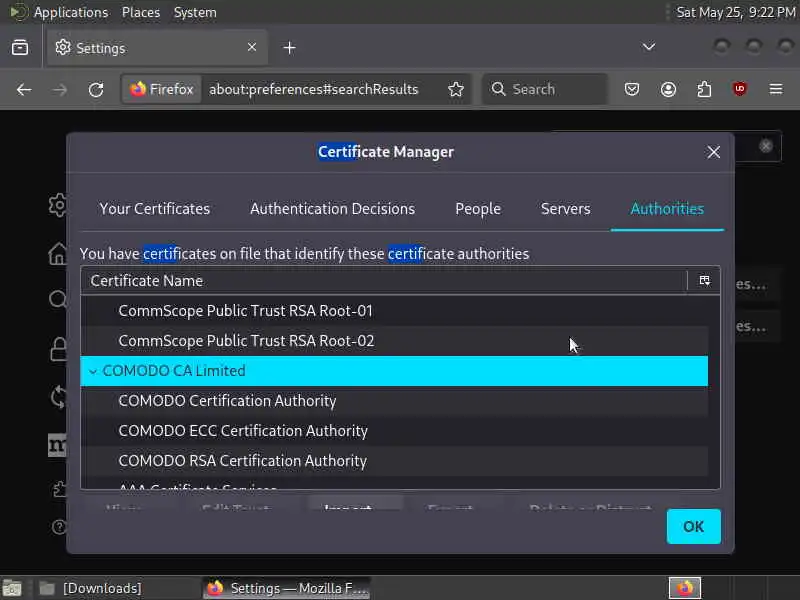Collapse the COMODO CA Limited group

[93, 371]
